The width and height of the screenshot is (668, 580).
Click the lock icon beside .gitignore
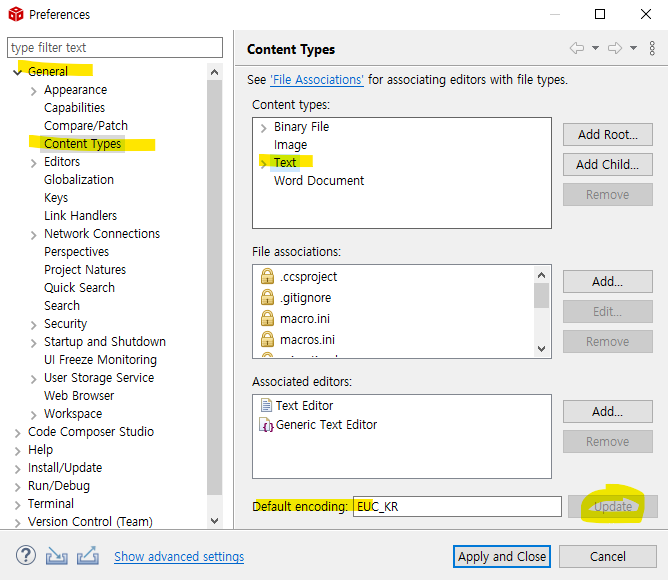(267, 297)
